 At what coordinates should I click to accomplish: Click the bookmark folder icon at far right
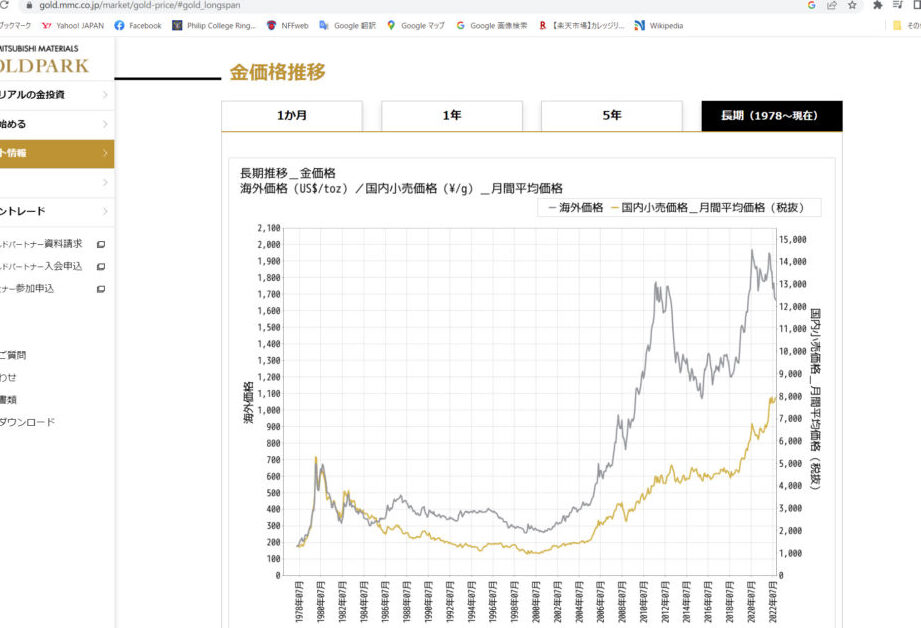pyautogui.click(x=897, y=25)
